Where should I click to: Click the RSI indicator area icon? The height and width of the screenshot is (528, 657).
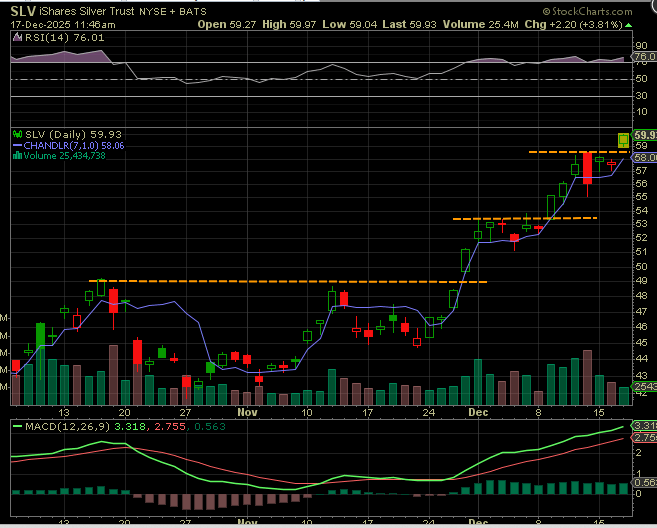[17, 37]
